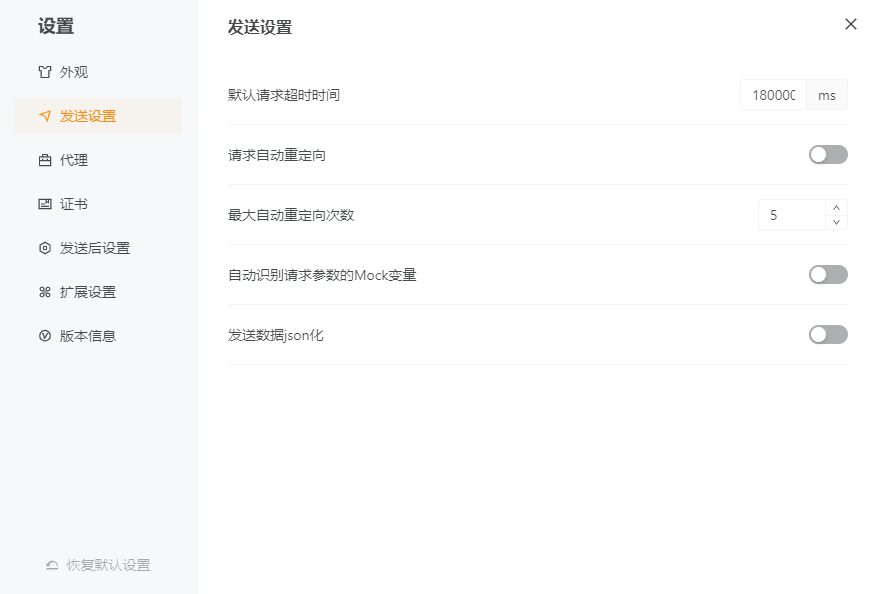
Task: Click the 最大自动重定向次数 label text
Action: click(x=291, y=215)
